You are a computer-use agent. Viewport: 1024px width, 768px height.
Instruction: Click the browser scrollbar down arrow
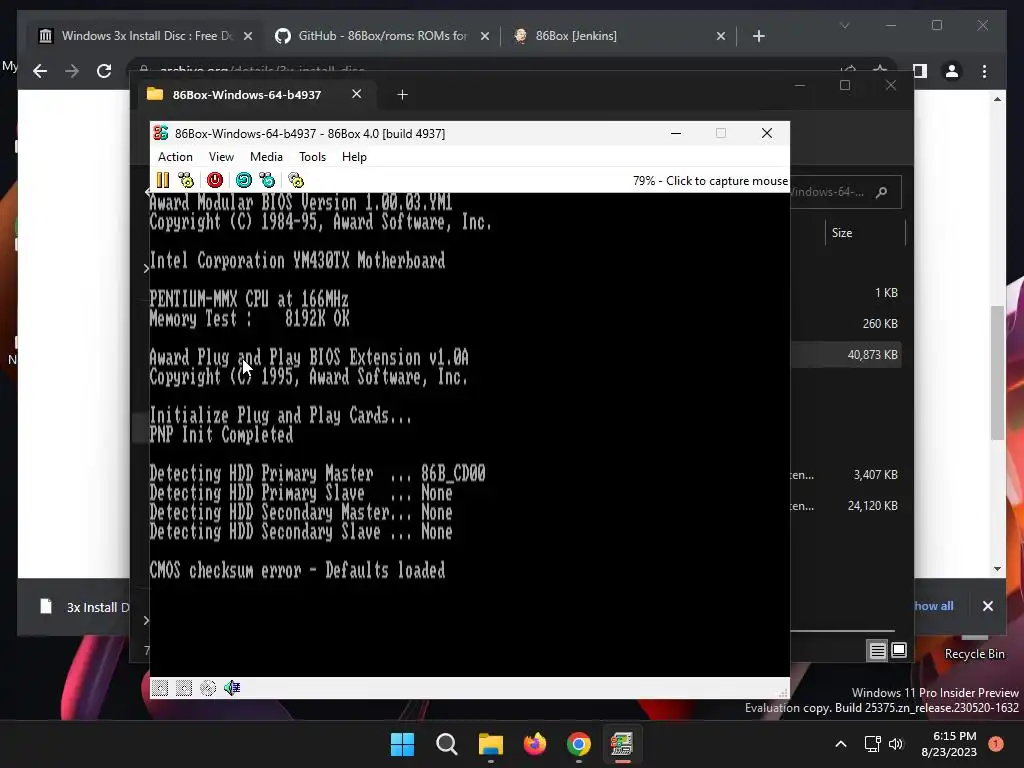tap(997, 569)
